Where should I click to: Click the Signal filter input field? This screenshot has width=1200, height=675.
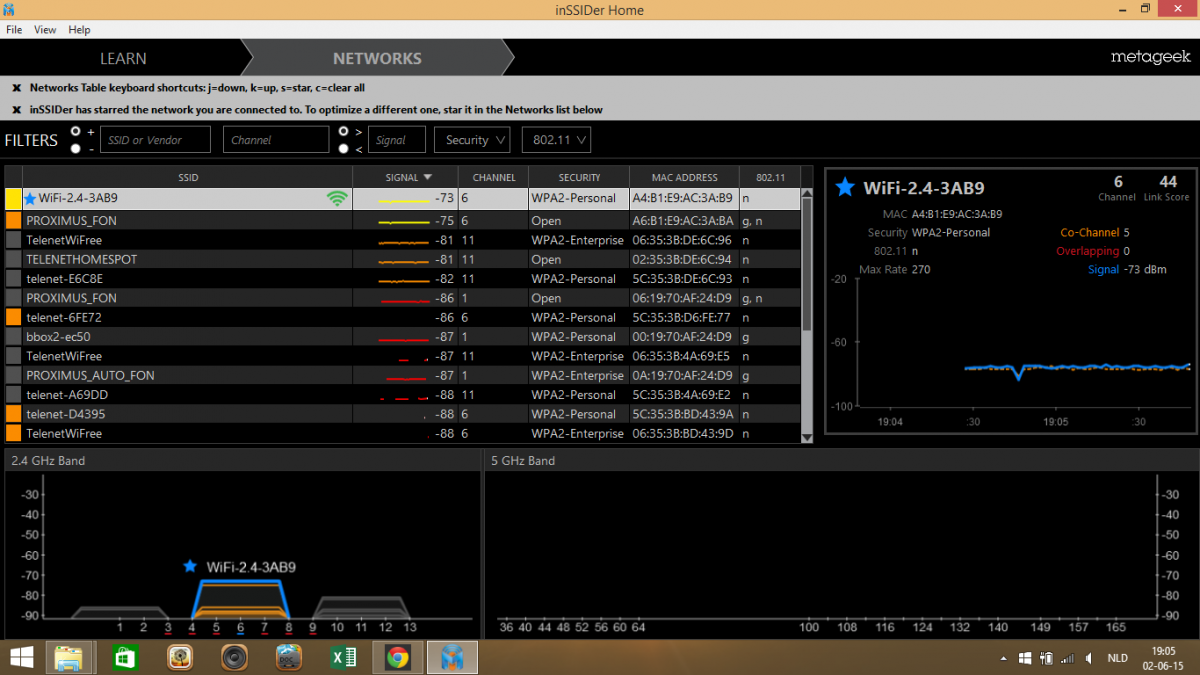click(x=397, y=140)
